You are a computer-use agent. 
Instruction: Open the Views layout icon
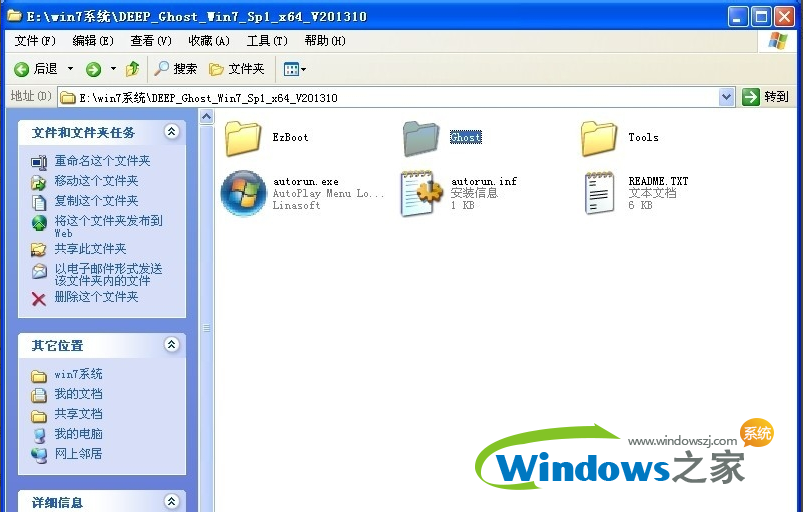pyautogui.click(x=291, y=69)
